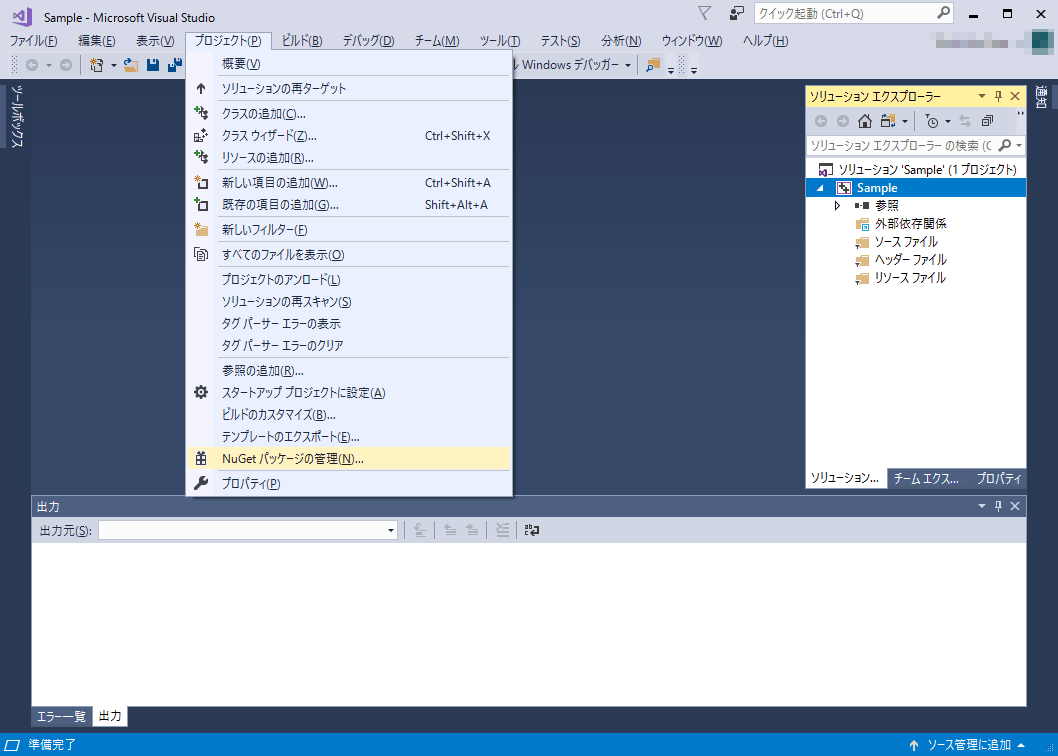Choose プロパティ in the Project menu
The width and height of the screenshot is (1058, 756).
pos(348,484)
